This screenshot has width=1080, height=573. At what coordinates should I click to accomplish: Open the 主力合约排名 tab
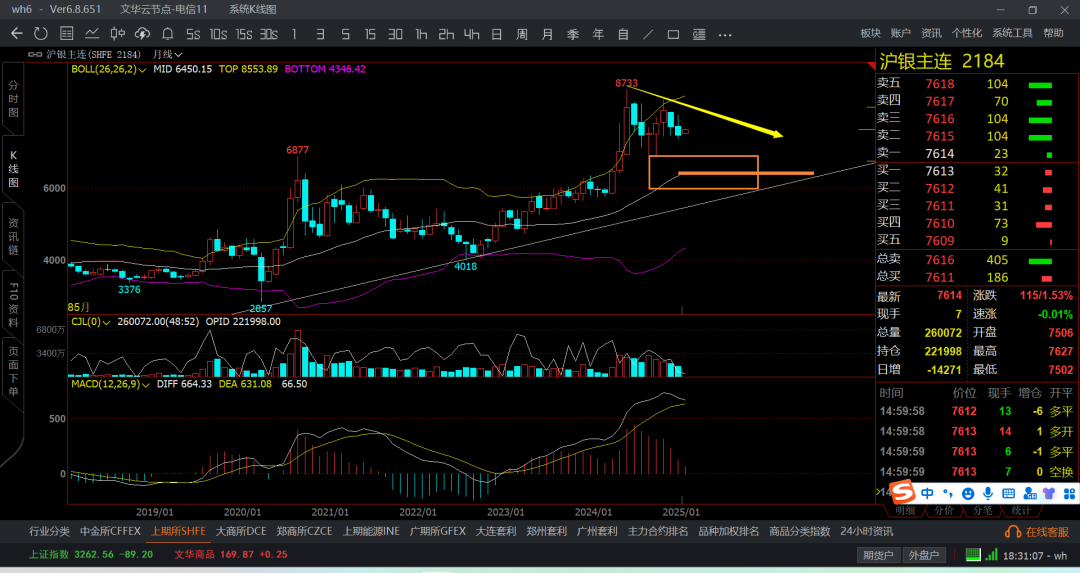tap(658, 532)
